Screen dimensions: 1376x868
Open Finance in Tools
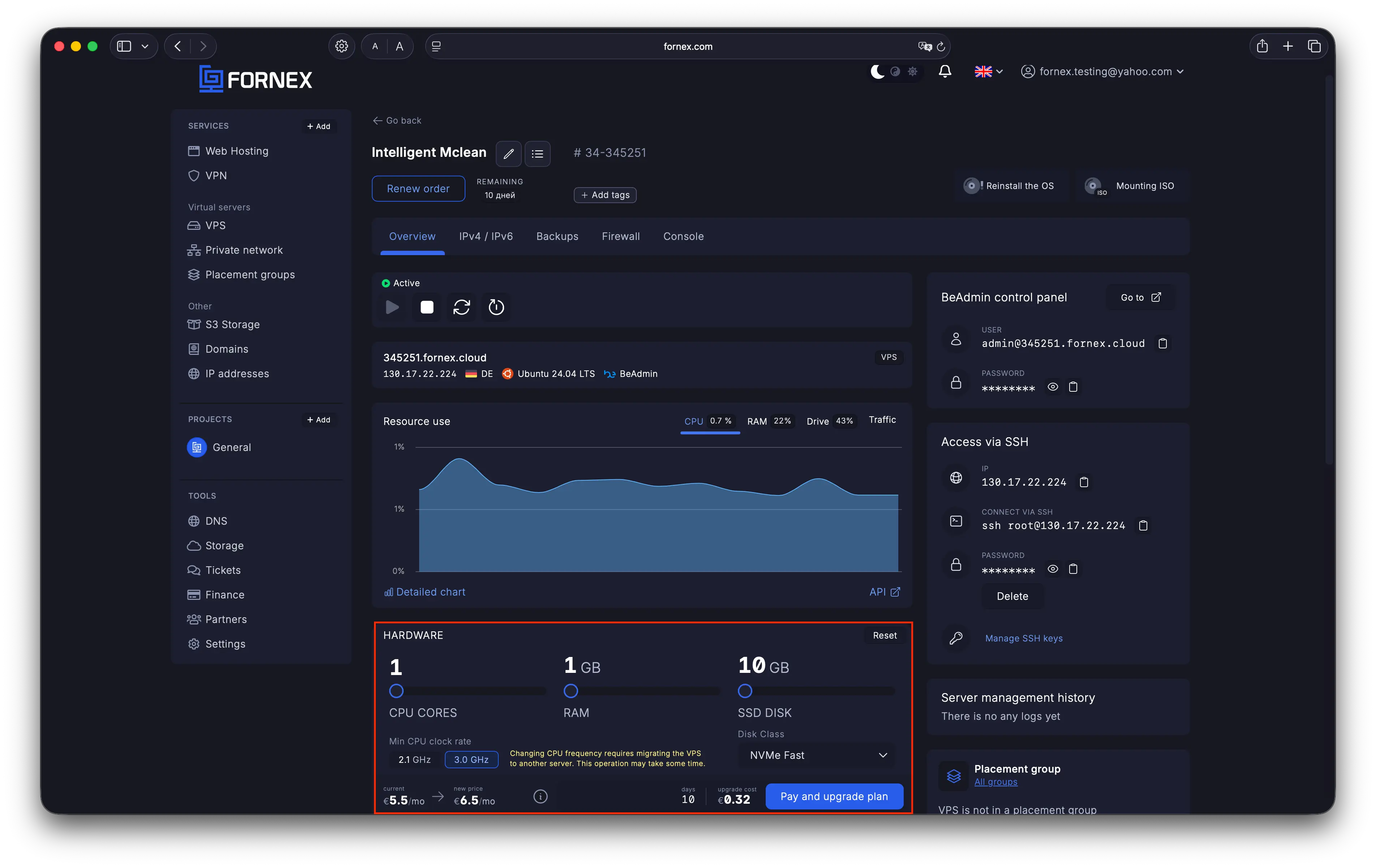pos(216,595)
